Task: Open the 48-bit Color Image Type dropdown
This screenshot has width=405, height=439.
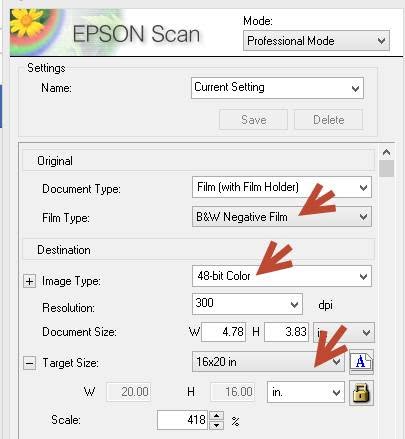Action: point(282,276)
